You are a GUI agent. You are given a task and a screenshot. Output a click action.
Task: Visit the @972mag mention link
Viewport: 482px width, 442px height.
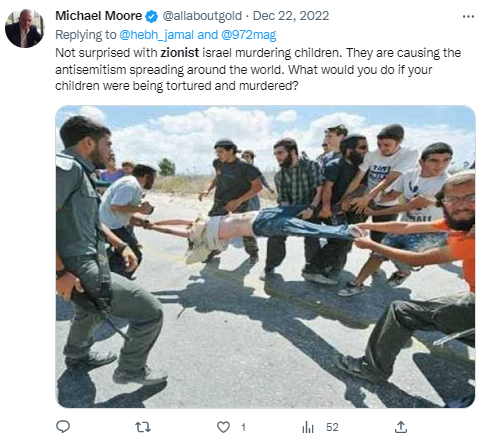249,35
